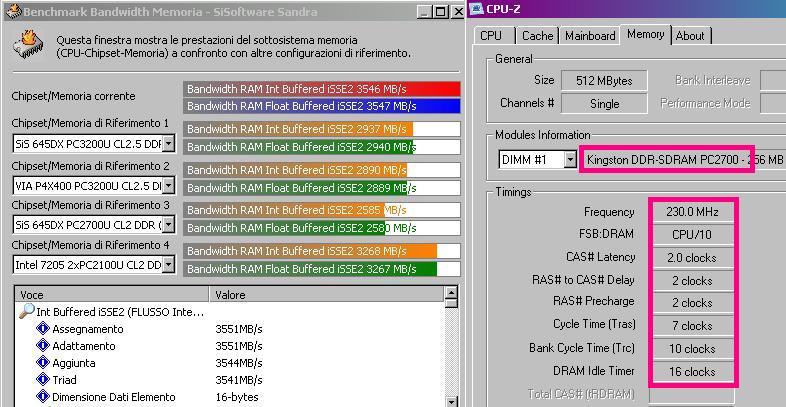
Task: Click the info icon next to Adattamento
Action: pyautogui.click(x=44, y=345)
